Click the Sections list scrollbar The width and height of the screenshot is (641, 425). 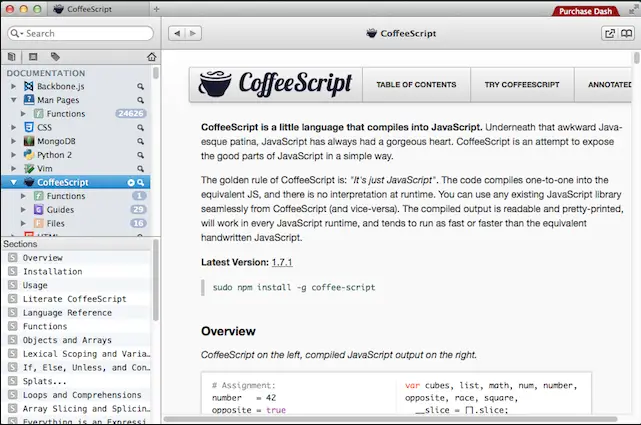pos(155,280)
